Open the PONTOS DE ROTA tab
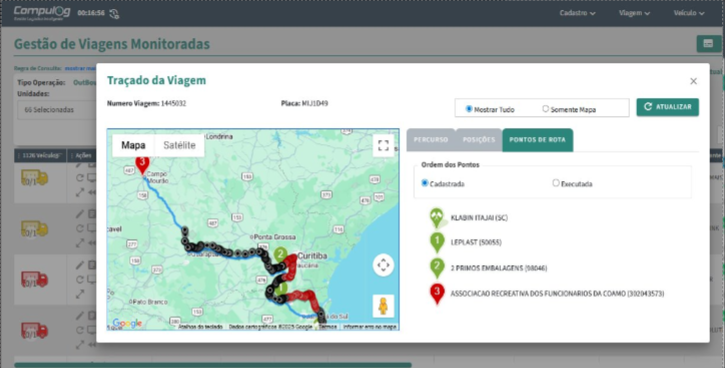This screenshot has width=725, height=368. click(x=537, y=140)
